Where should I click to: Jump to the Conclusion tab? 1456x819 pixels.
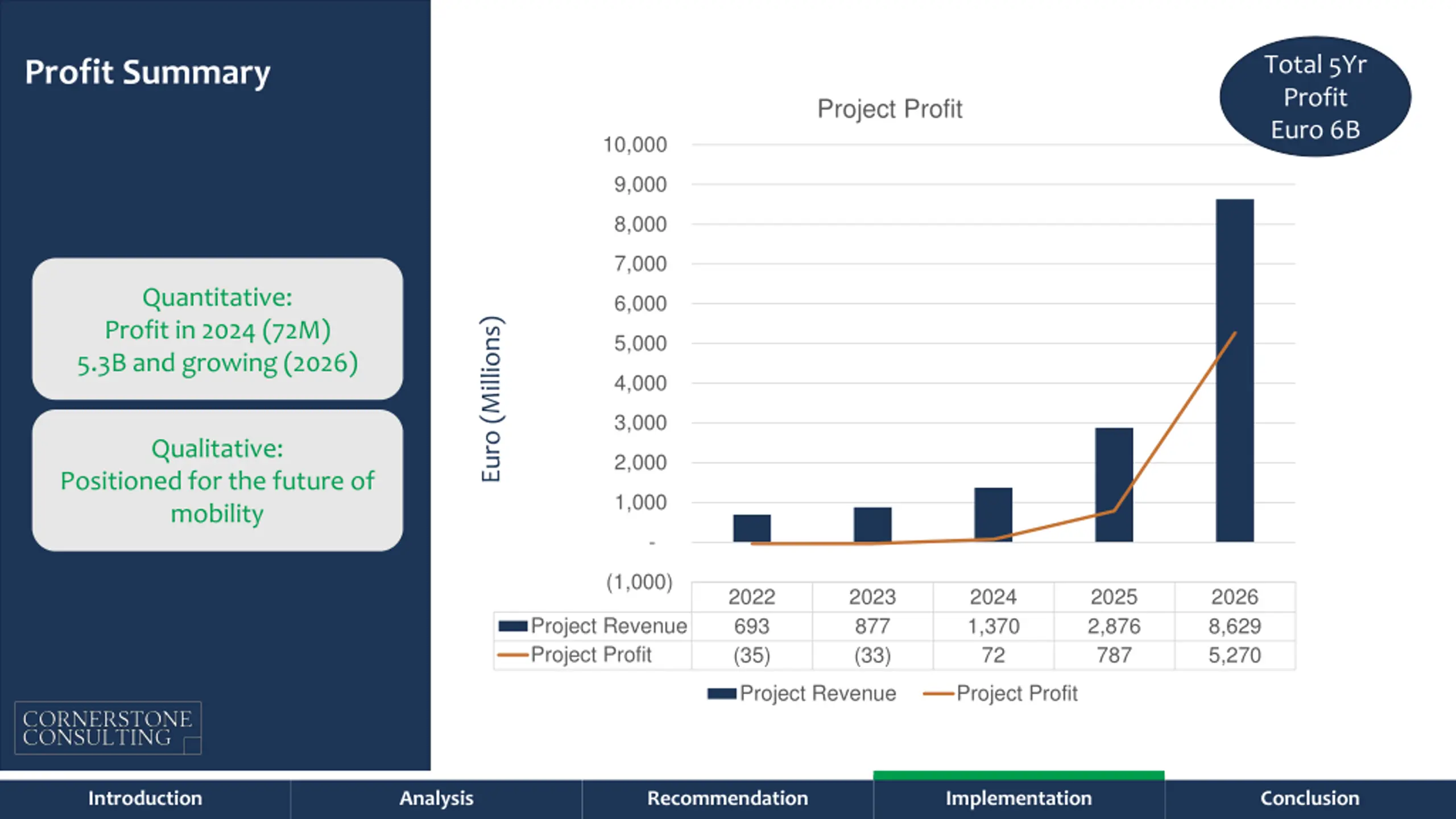click(x=1310, y=799)
